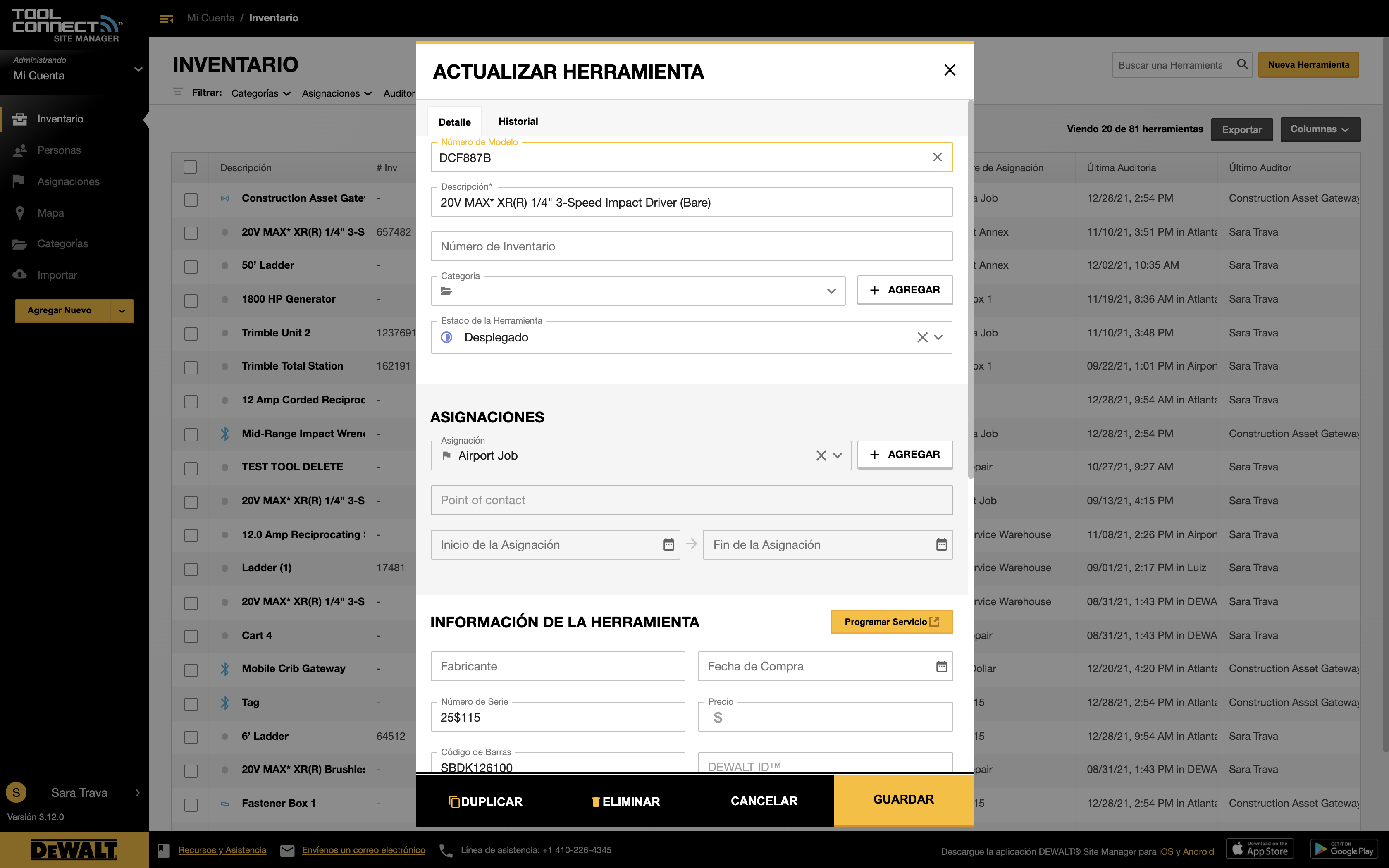Clear the Número de Modelo field
1389x868 pixels.
(937, 157)
